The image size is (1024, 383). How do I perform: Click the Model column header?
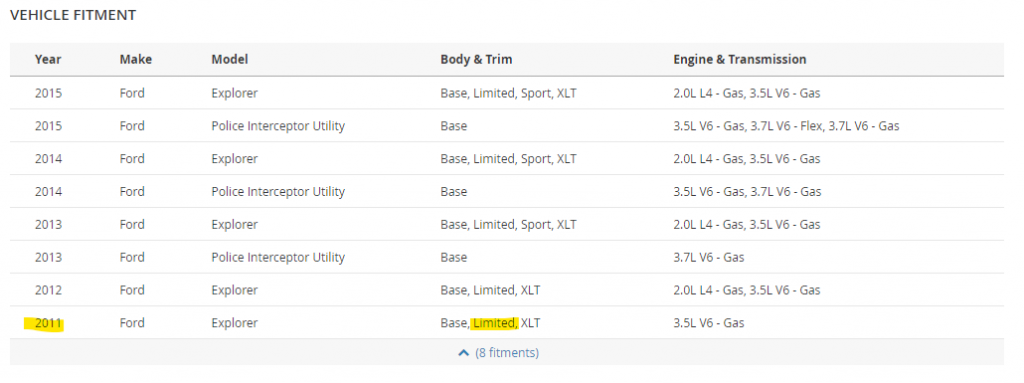[230, 59]
